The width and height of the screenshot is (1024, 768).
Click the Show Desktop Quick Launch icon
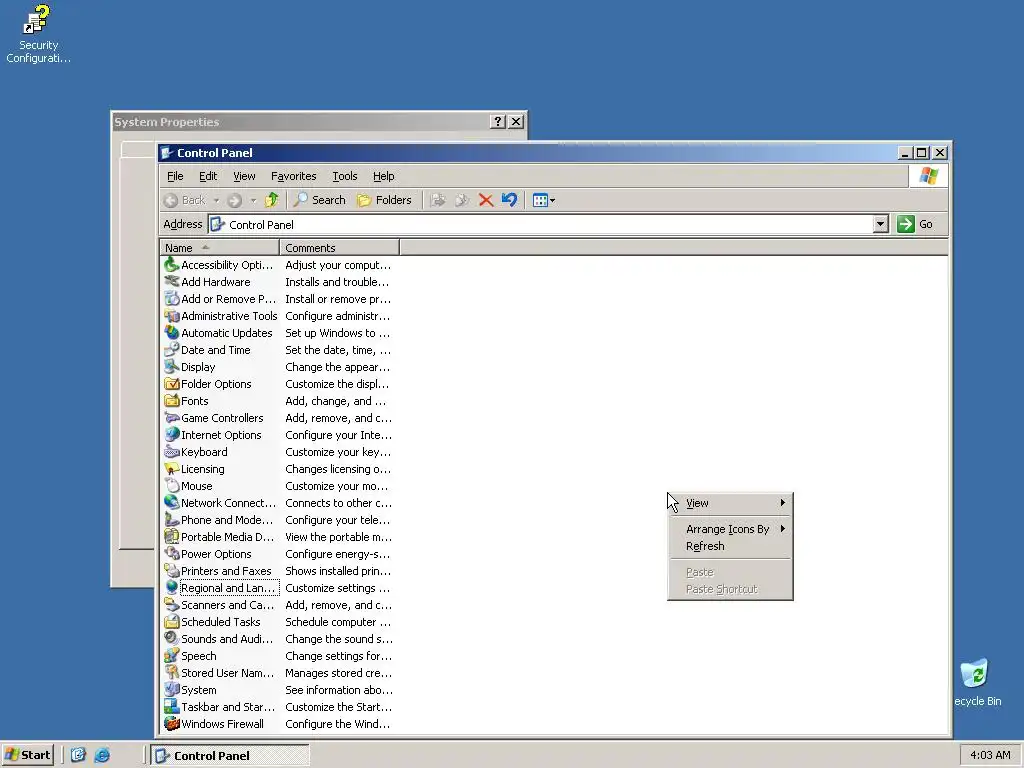point(78,755)
